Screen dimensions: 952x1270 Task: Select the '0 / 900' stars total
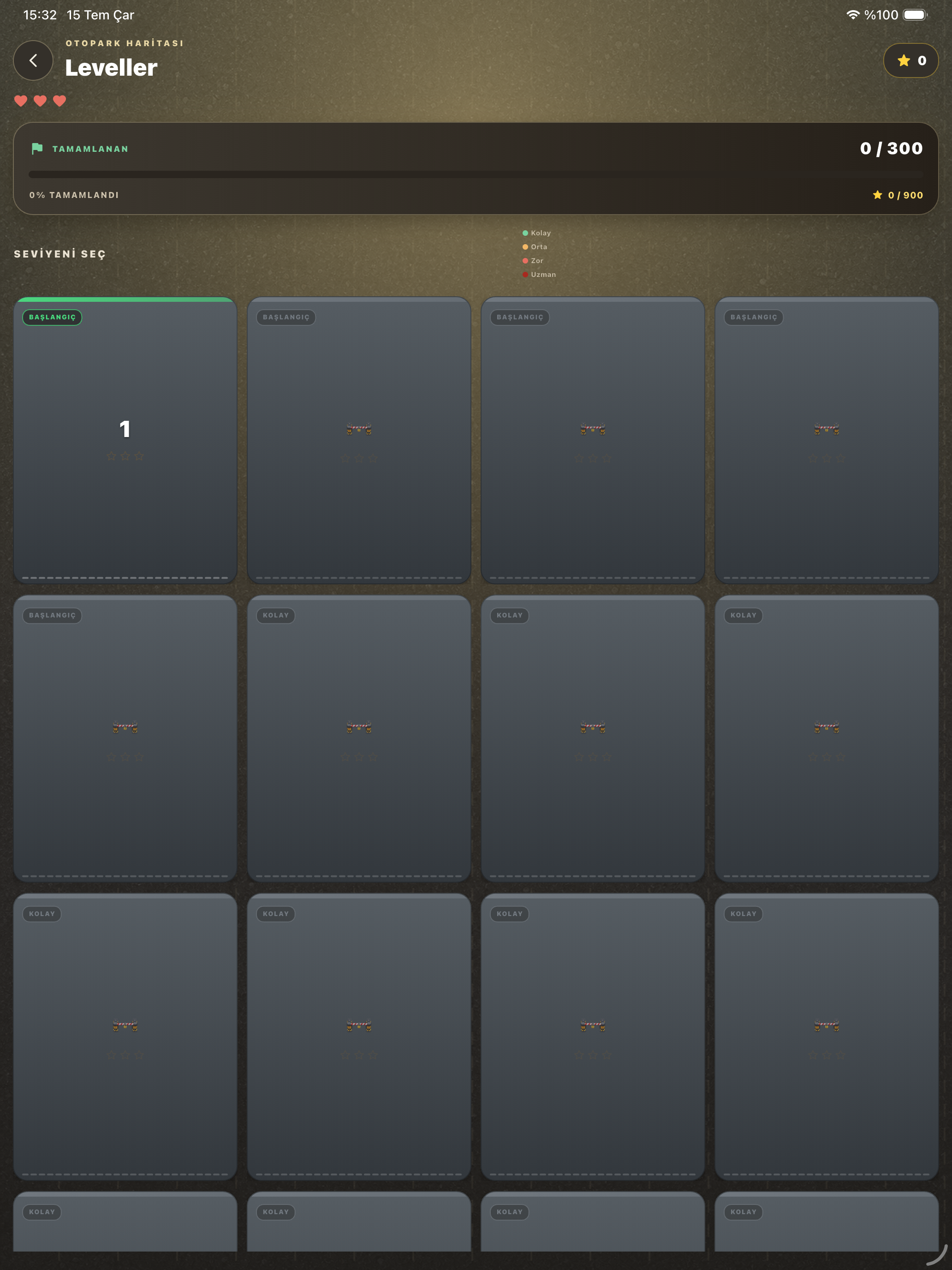[905, 195]
